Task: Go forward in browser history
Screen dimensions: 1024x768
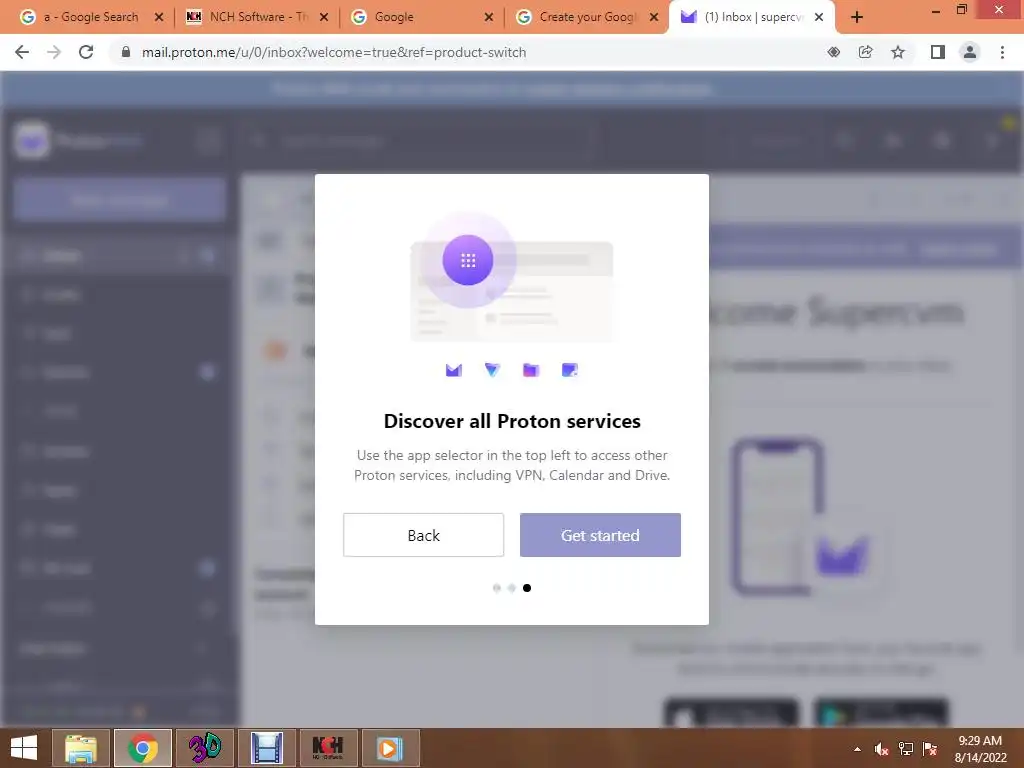Action: 54,52
